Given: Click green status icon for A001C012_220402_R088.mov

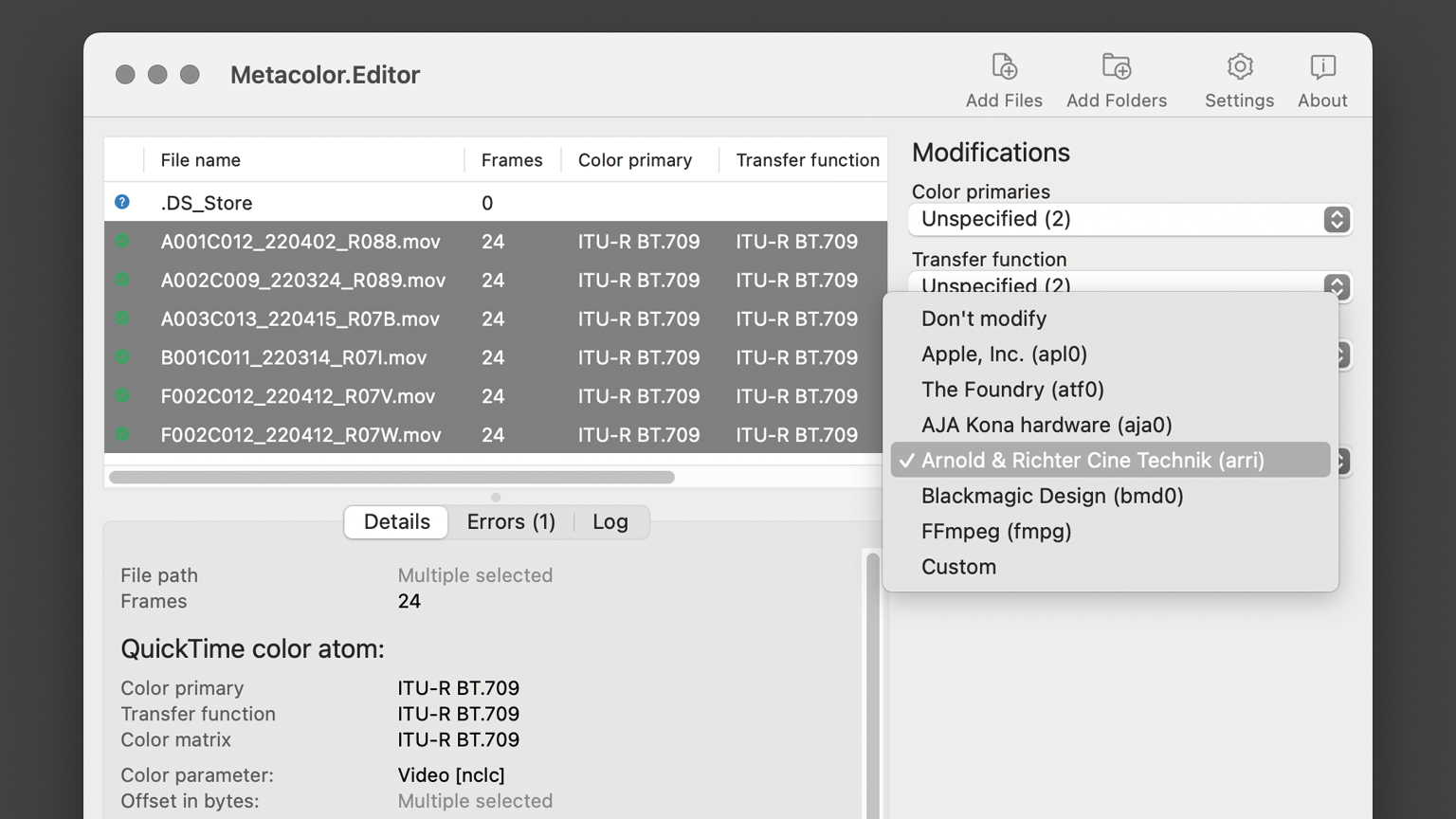Looking at the screenshot, I should pyautogui.click(x=122, y=242).
